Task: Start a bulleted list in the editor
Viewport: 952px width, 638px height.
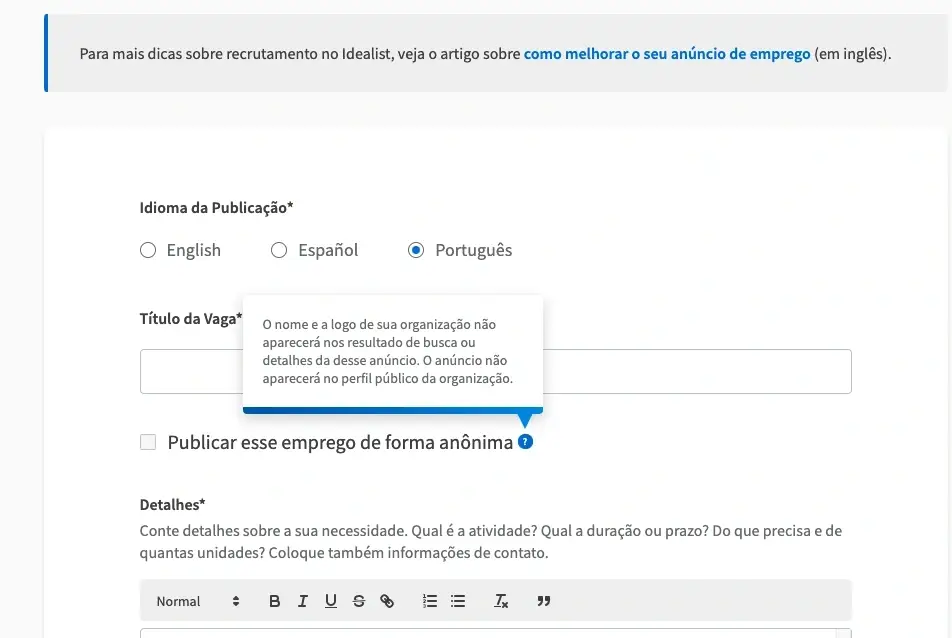Action: (458, 601)
